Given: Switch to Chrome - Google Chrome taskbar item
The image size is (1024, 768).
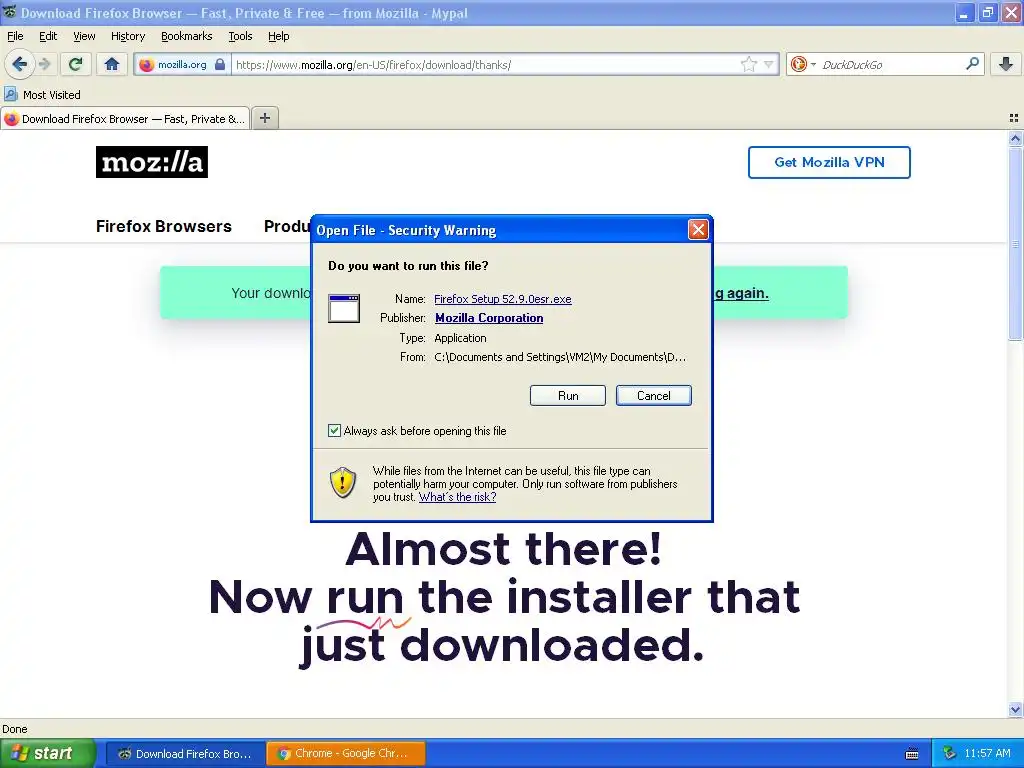Looking at the screenshot, I should 346,754.
